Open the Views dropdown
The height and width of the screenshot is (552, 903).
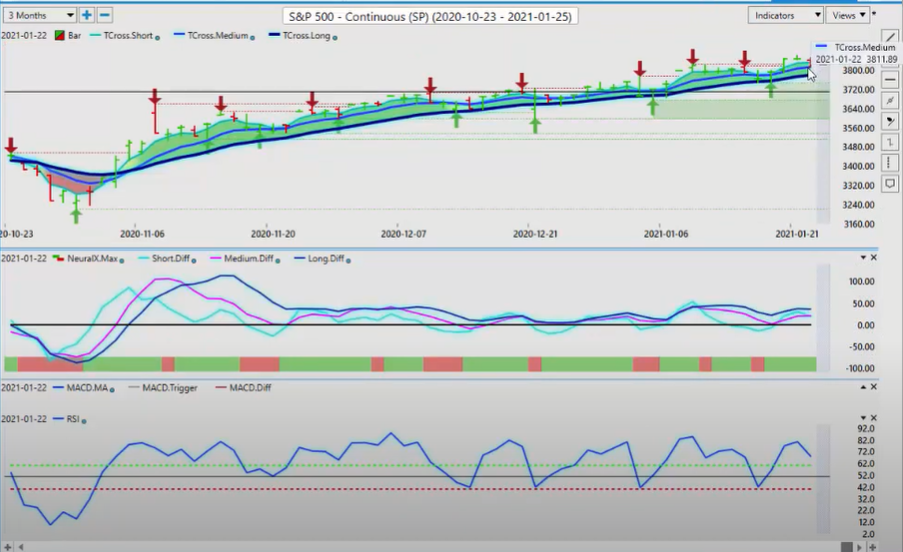point(847,16)
